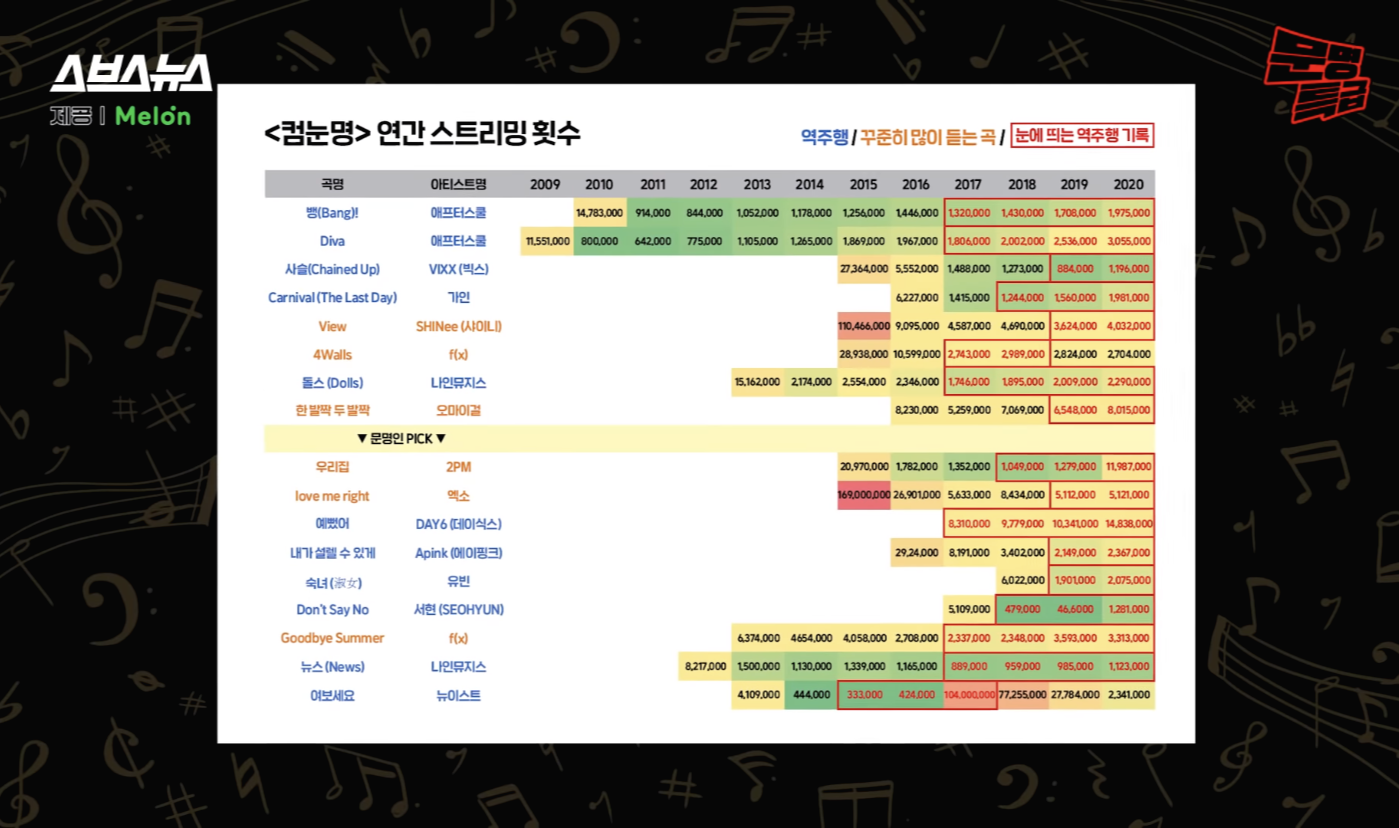Image resolution: width=1399 pixels, height=828 pixels.
Task: Click the artist '서현 (SEOHYUN)'
Action: pos(458,609)
